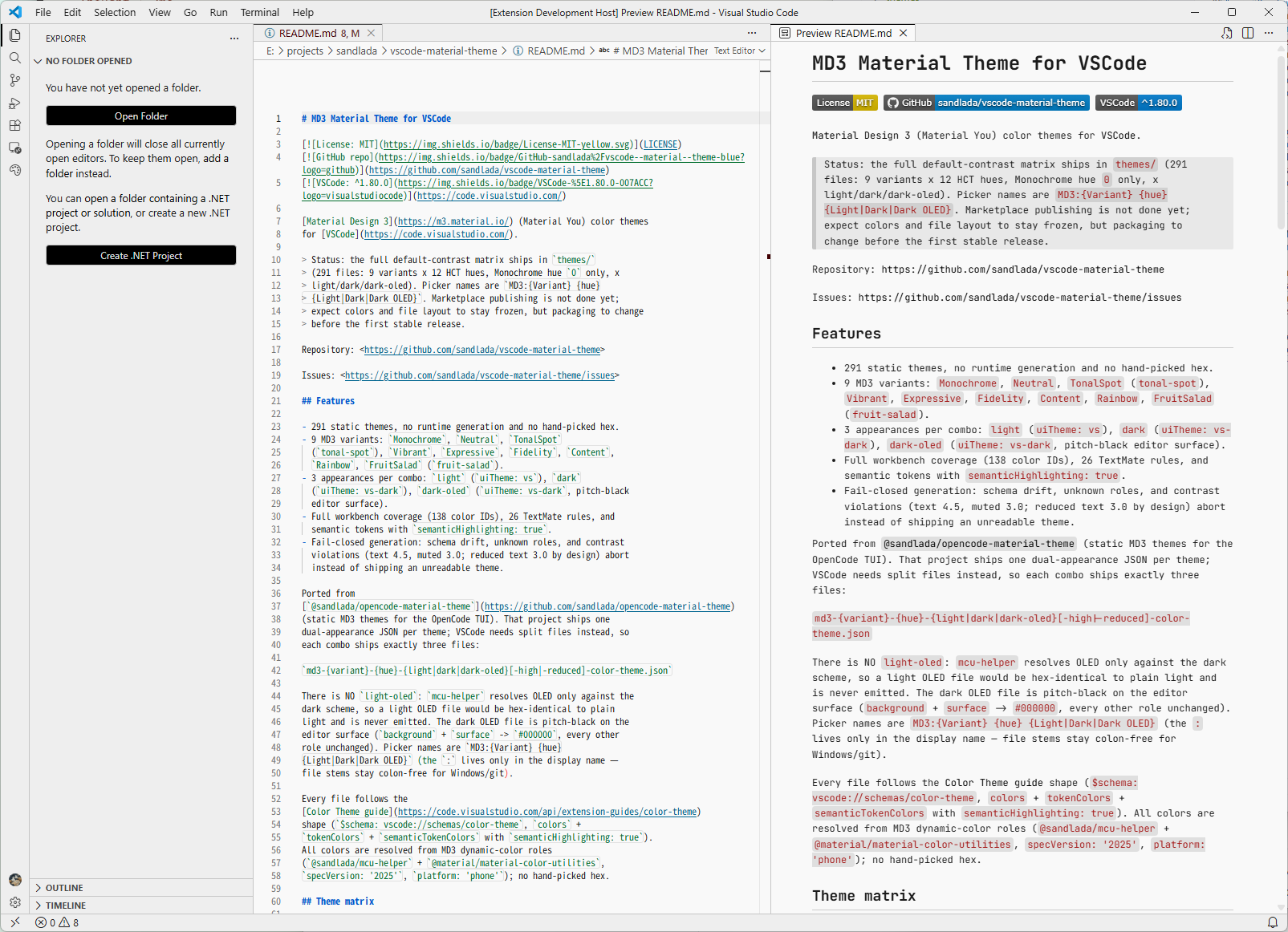Image resolution: width=1288 pixels, height=932 pixels.
Task: Open the Search view in activity bar
Action: coord(14,58)
